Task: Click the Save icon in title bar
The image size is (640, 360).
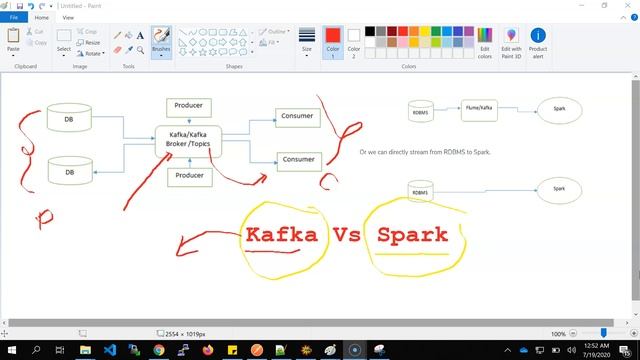Action: [x=20, y=6]
